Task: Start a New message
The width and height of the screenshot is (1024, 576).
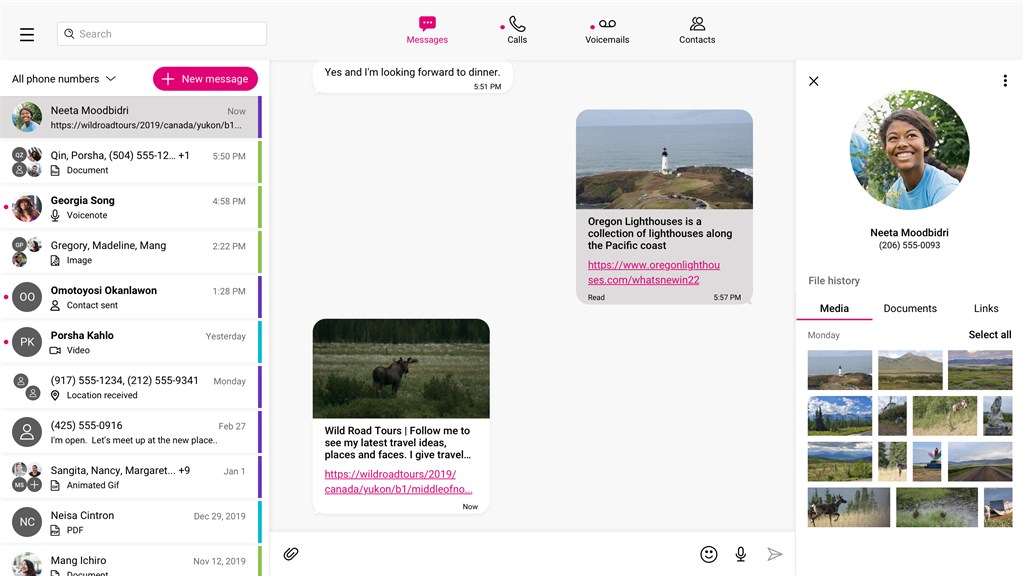Action: tap(205, 79)
